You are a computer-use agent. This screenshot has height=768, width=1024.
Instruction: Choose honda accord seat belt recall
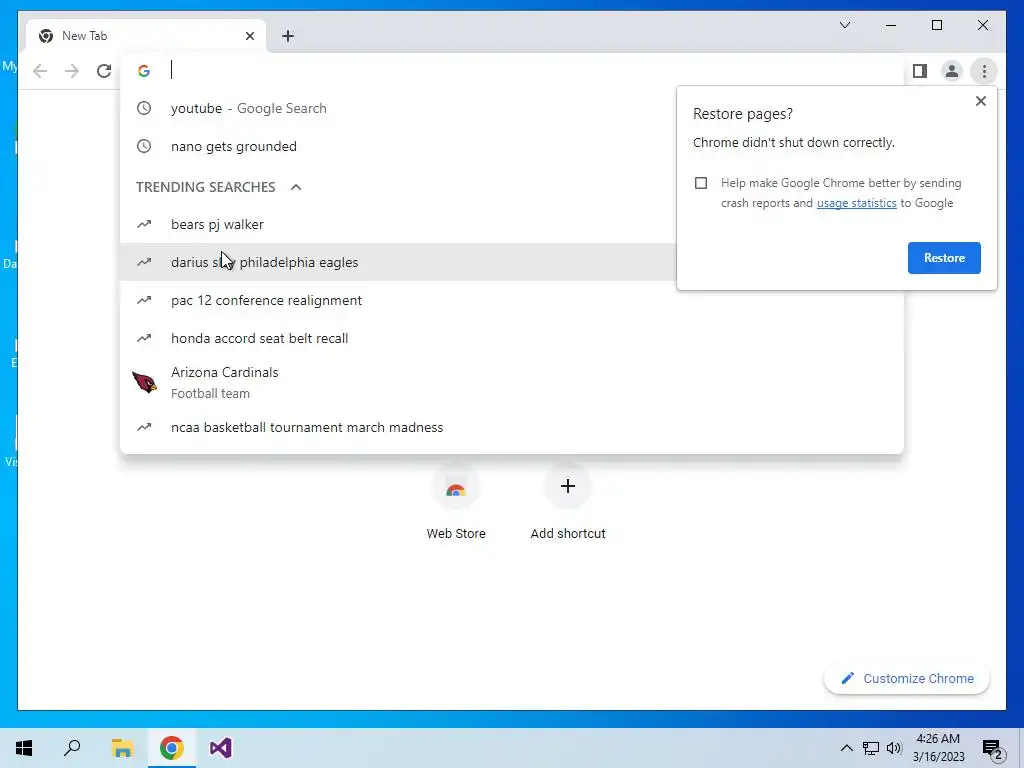[512, 338]
